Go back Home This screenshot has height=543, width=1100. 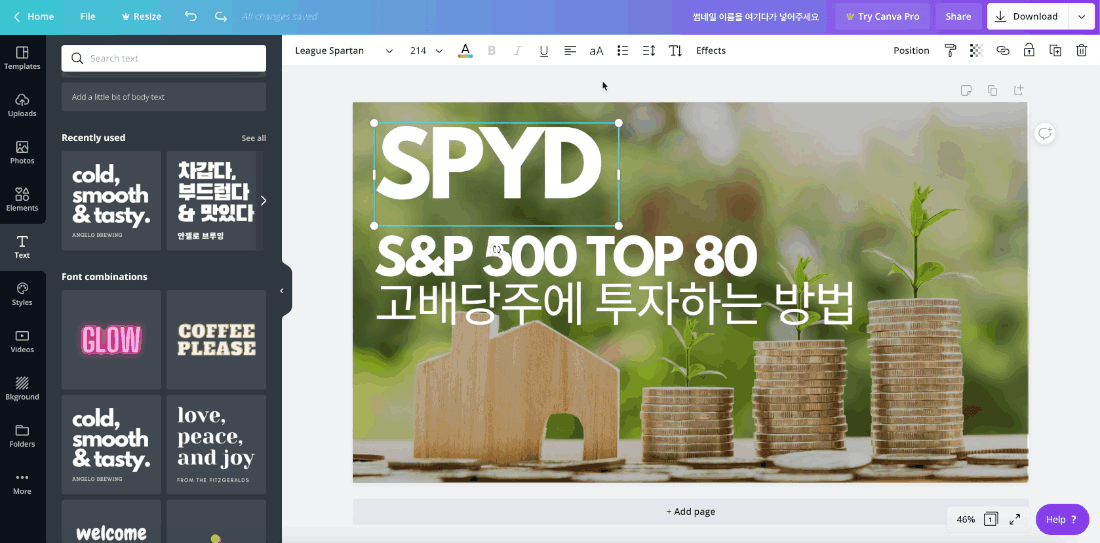(x=34, y=16)
